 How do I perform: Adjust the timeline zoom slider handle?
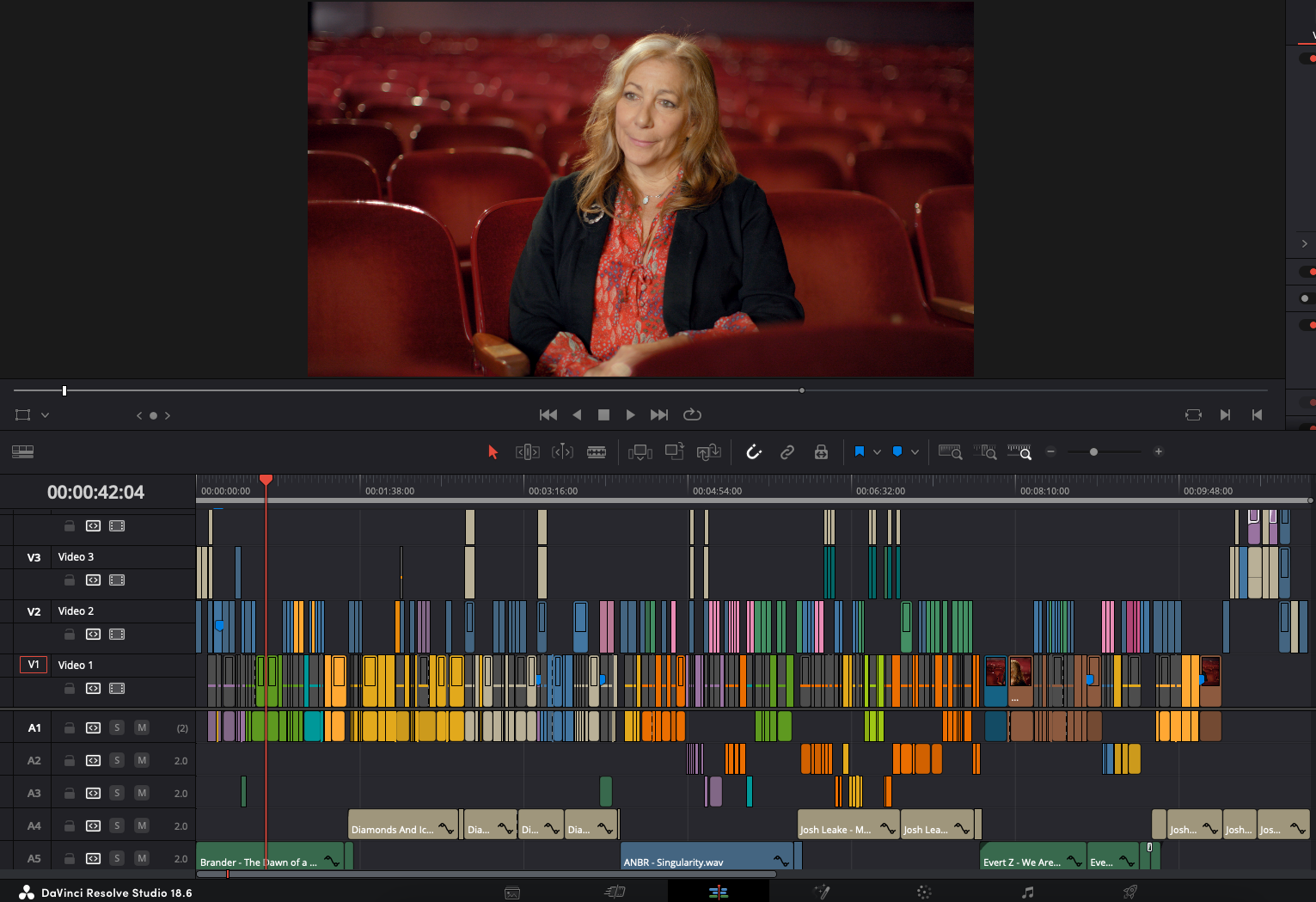tap(1093, 451)
